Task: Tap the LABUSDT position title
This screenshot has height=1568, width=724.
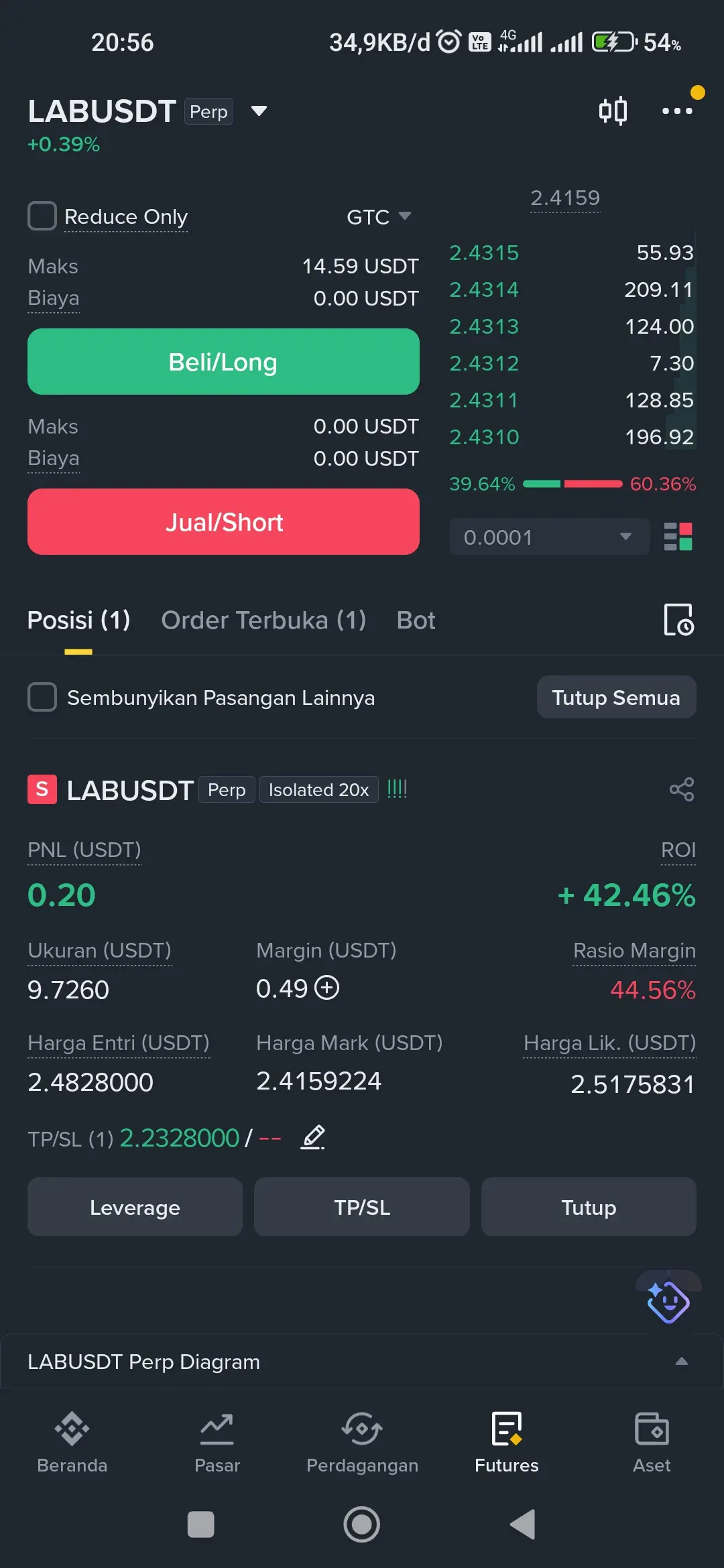Action: tap(130, 790)
